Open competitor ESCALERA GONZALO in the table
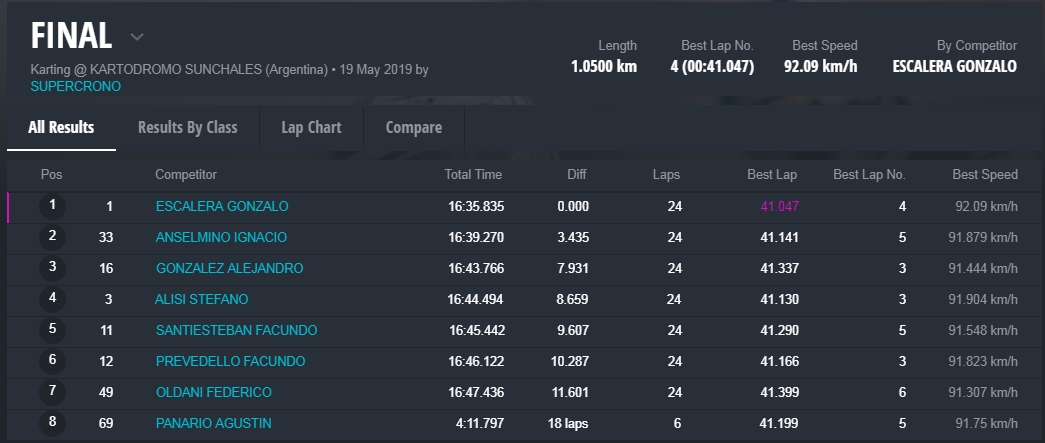The height and width of the screenshot is (443, 1045). (x=222, y=206)
